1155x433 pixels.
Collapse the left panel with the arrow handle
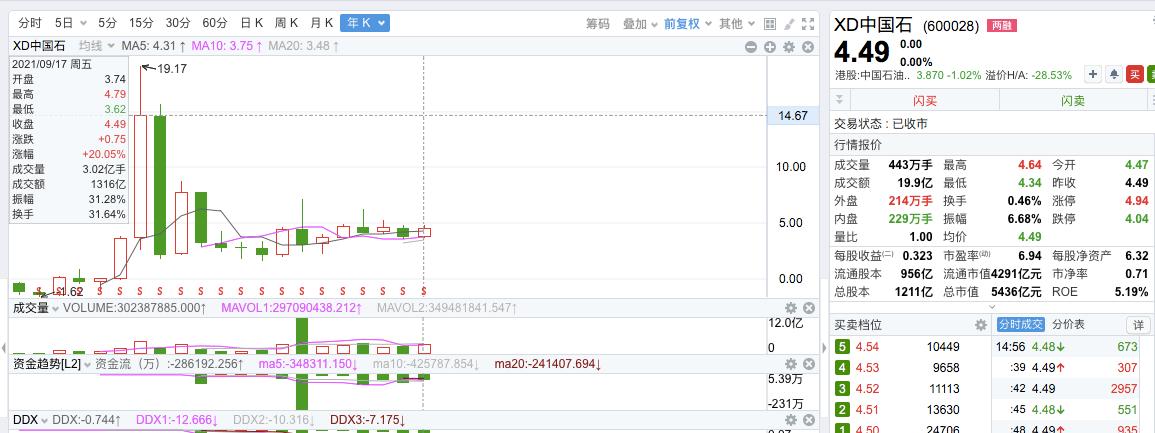[4, 347]
